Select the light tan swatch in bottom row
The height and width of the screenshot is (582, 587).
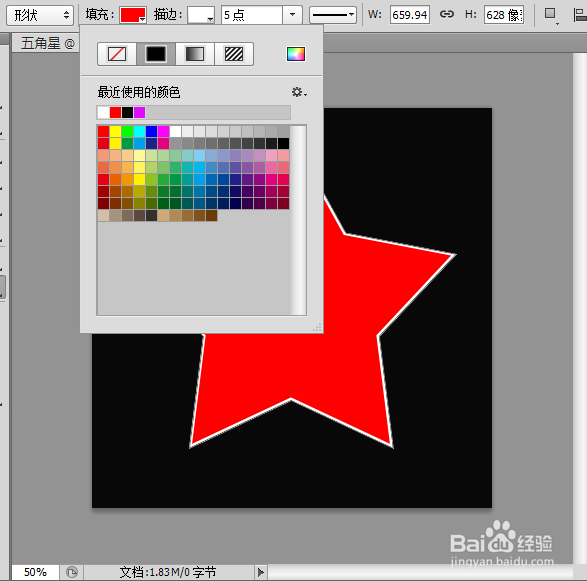103,215
